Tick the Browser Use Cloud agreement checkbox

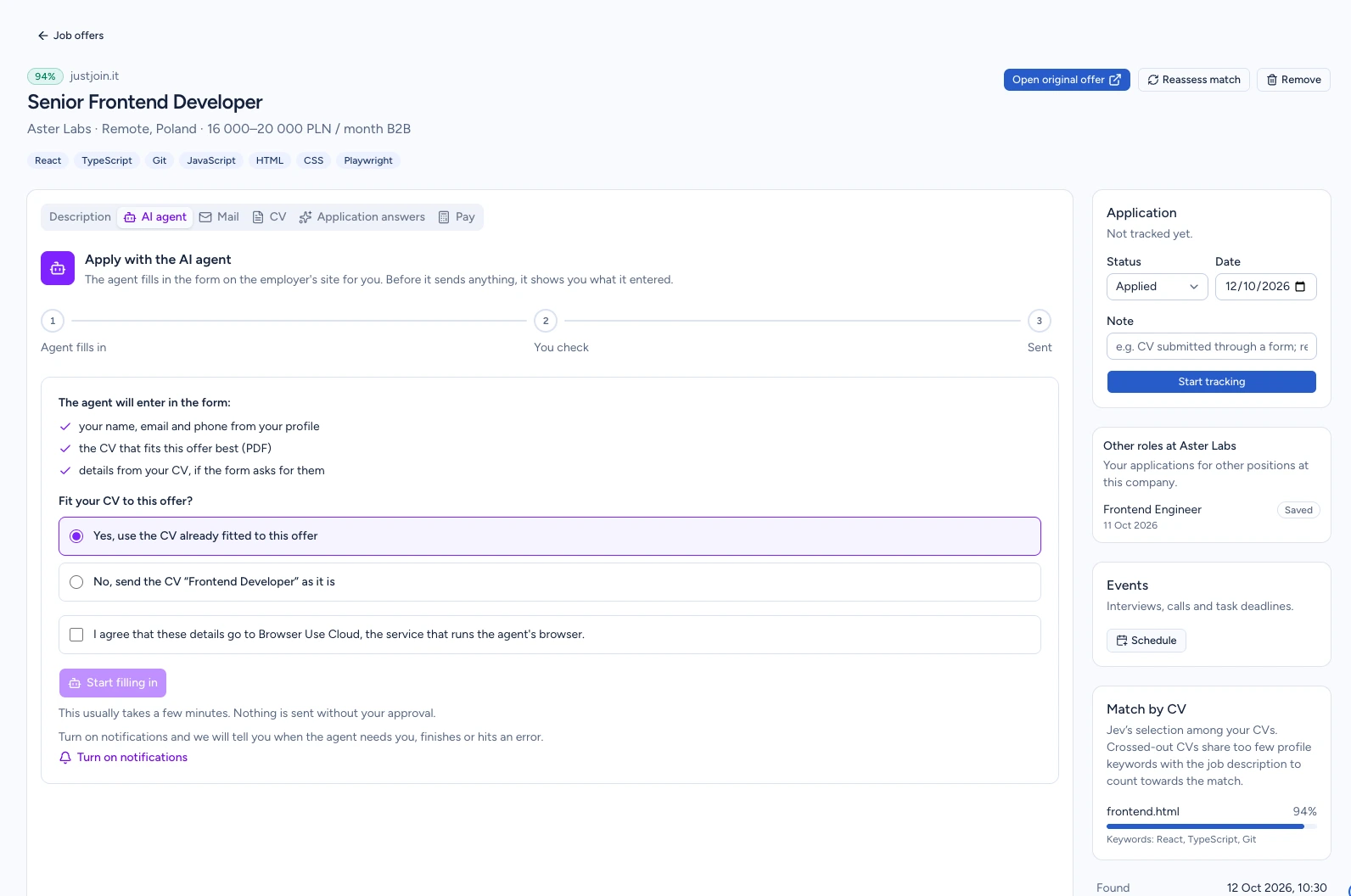pos(76,635)
